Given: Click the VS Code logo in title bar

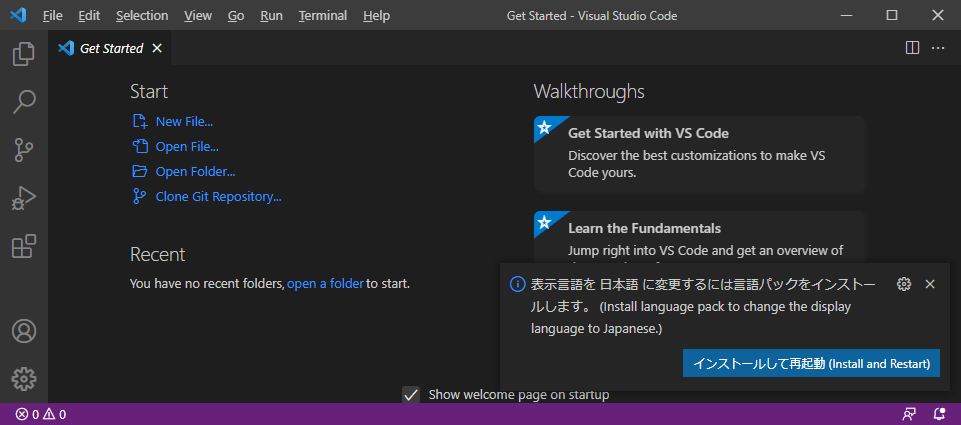Looking at the screenshot, I should (x=18, y=15).
